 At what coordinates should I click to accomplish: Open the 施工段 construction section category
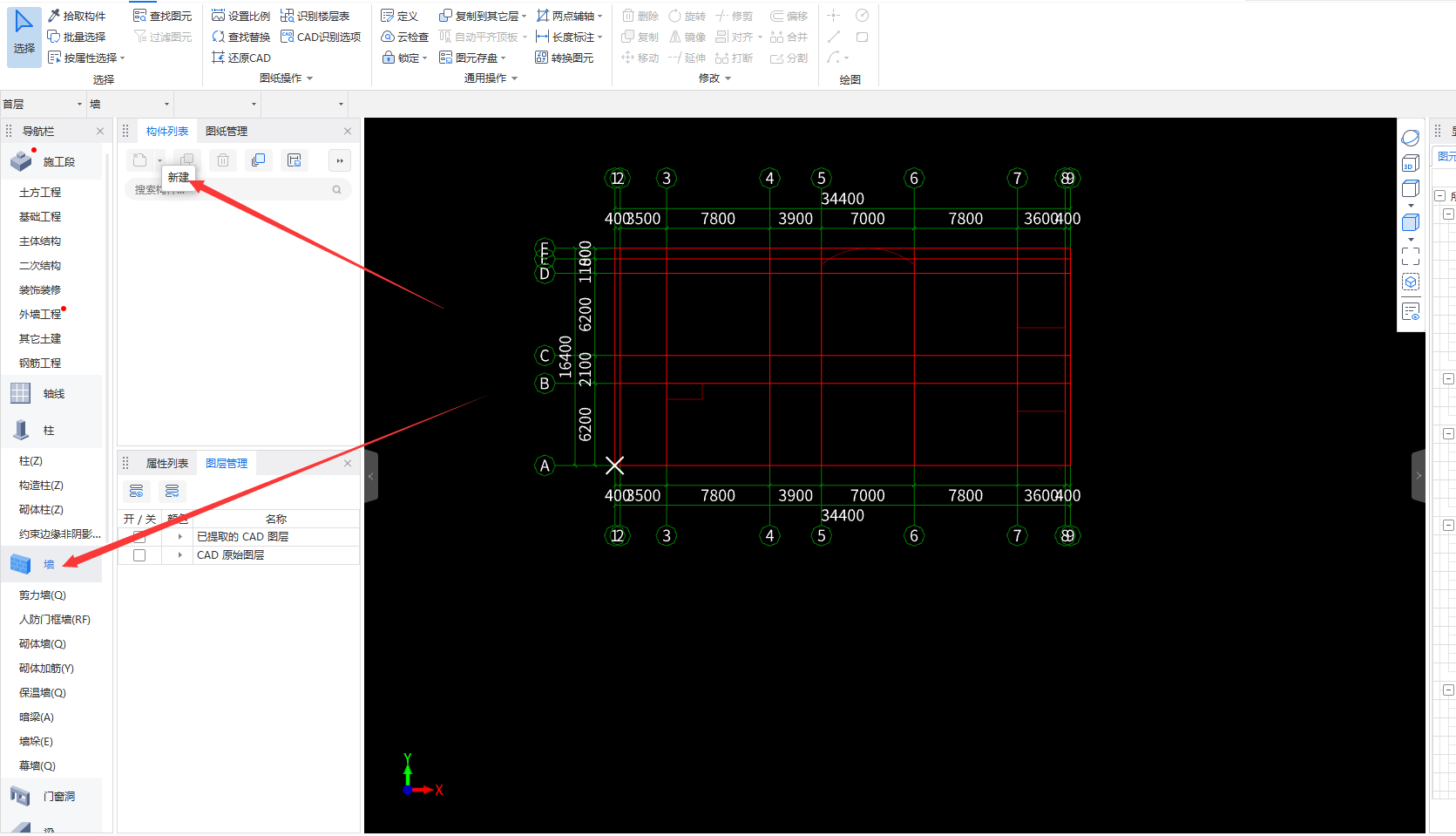click(52, 162)
